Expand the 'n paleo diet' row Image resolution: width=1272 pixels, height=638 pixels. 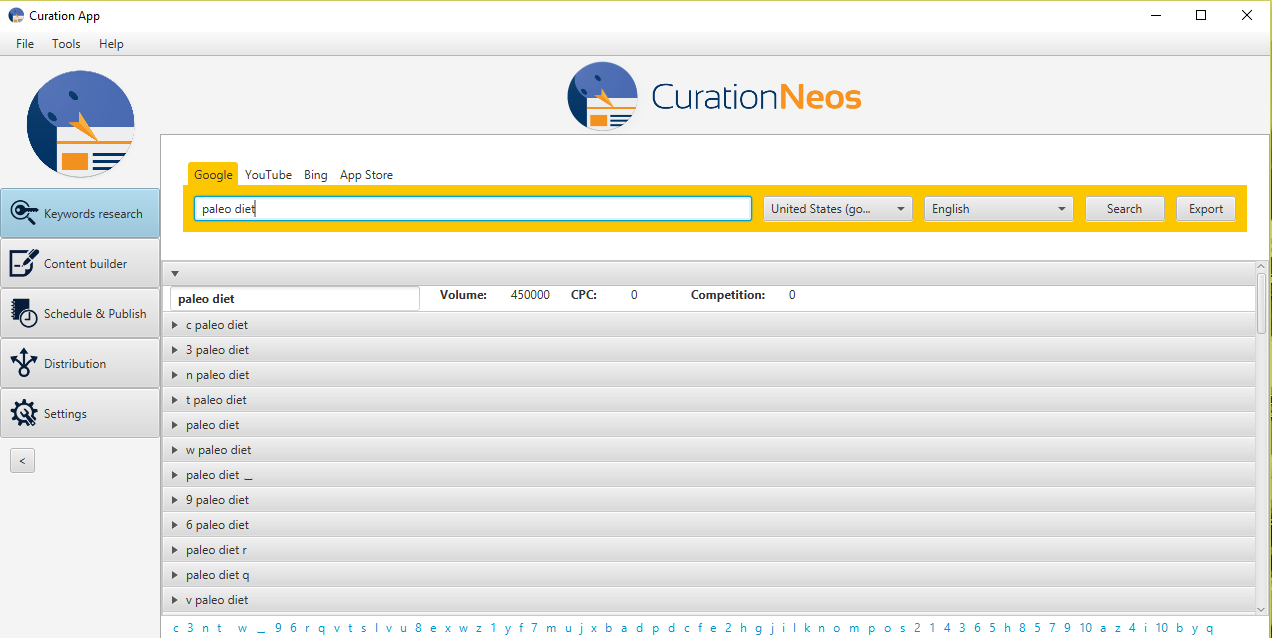pos(708,375)
